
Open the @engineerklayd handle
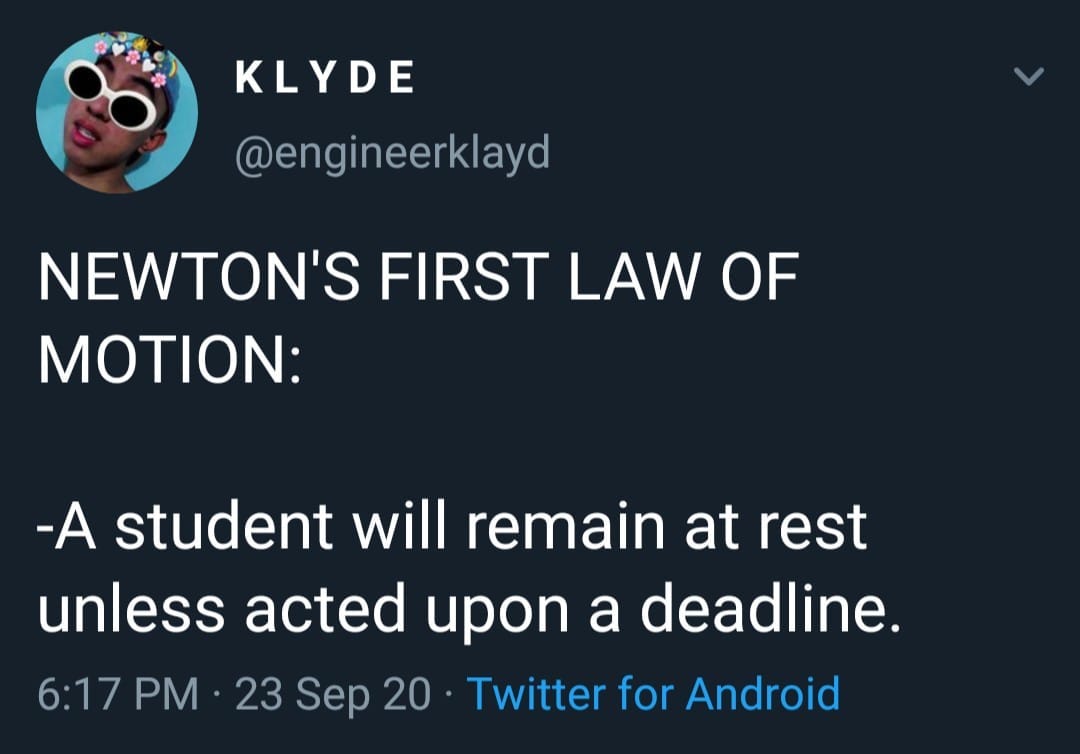click(x=393, y=153)
